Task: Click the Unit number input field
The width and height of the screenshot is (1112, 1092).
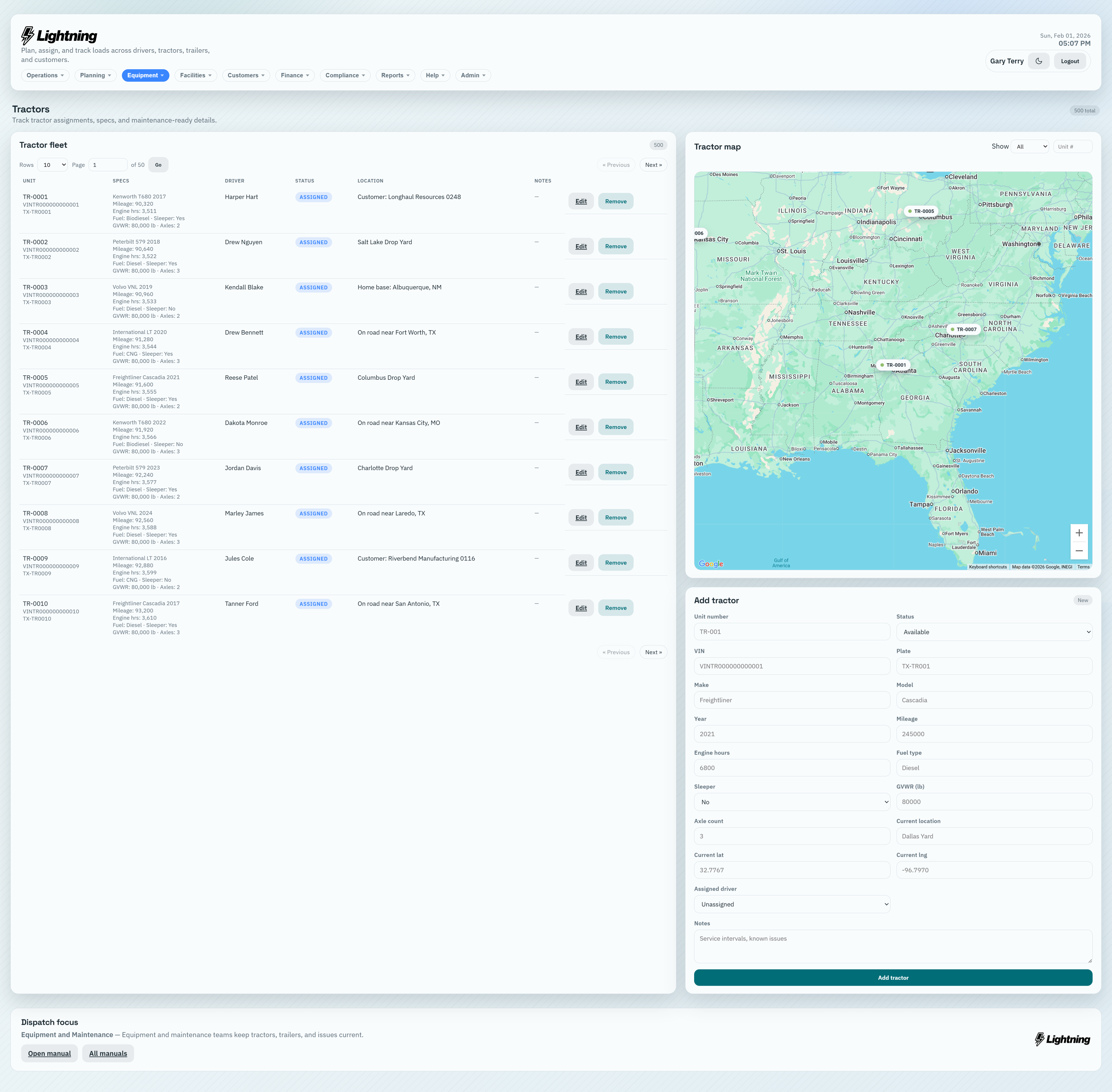Action: point(791,632)
